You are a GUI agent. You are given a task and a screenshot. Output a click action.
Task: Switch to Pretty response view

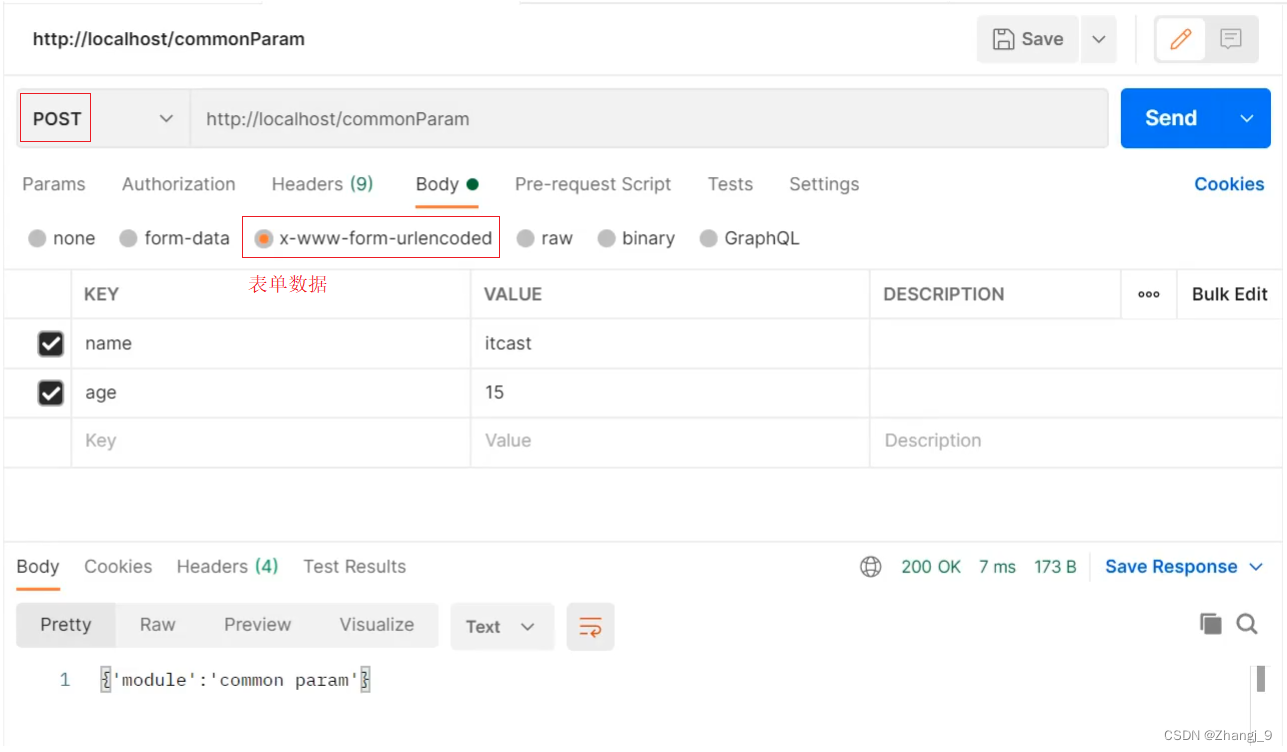click(66, 625)
